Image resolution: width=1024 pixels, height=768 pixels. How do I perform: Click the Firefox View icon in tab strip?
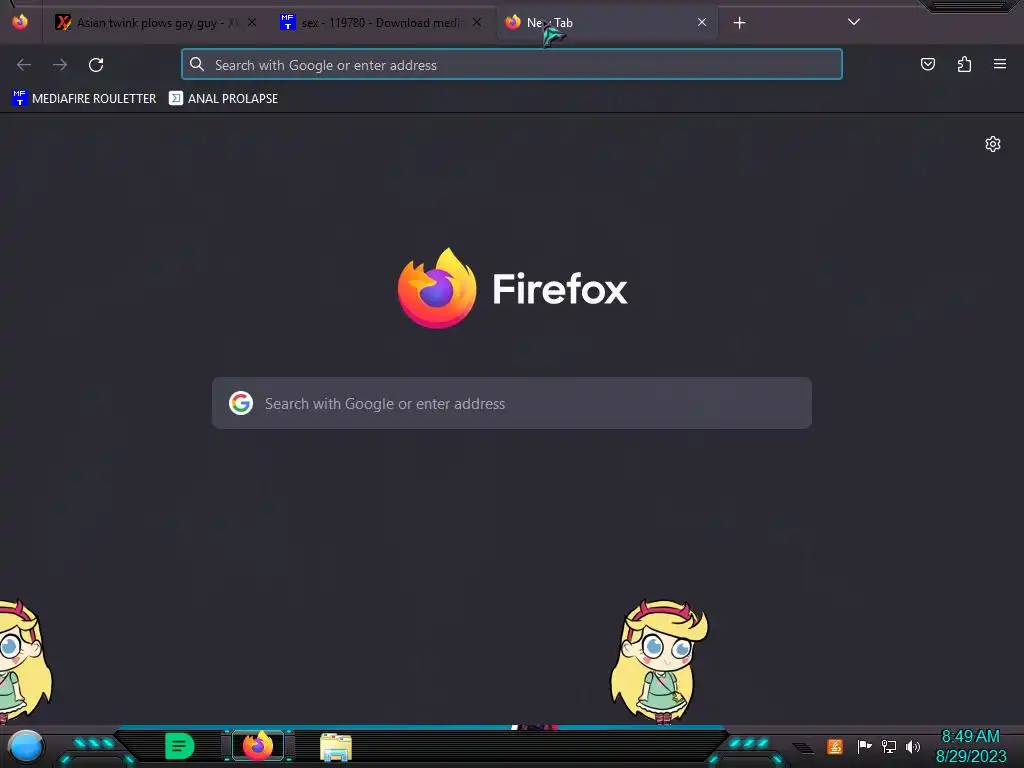coord(20,22)
